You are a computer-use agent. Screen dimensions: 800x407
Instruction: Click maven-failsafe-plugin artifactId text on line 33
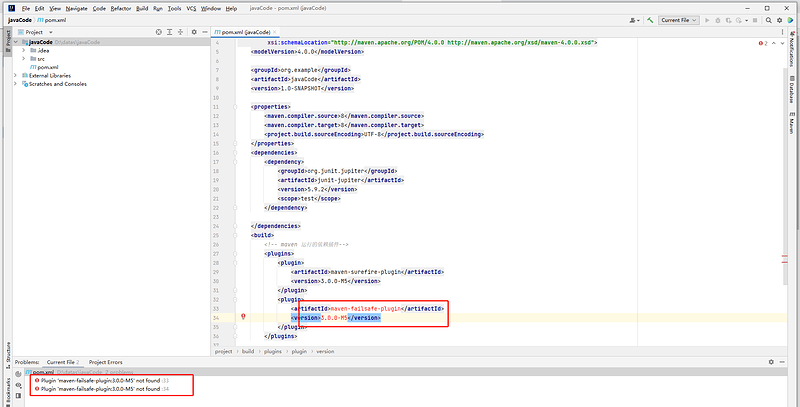(365, 309)
